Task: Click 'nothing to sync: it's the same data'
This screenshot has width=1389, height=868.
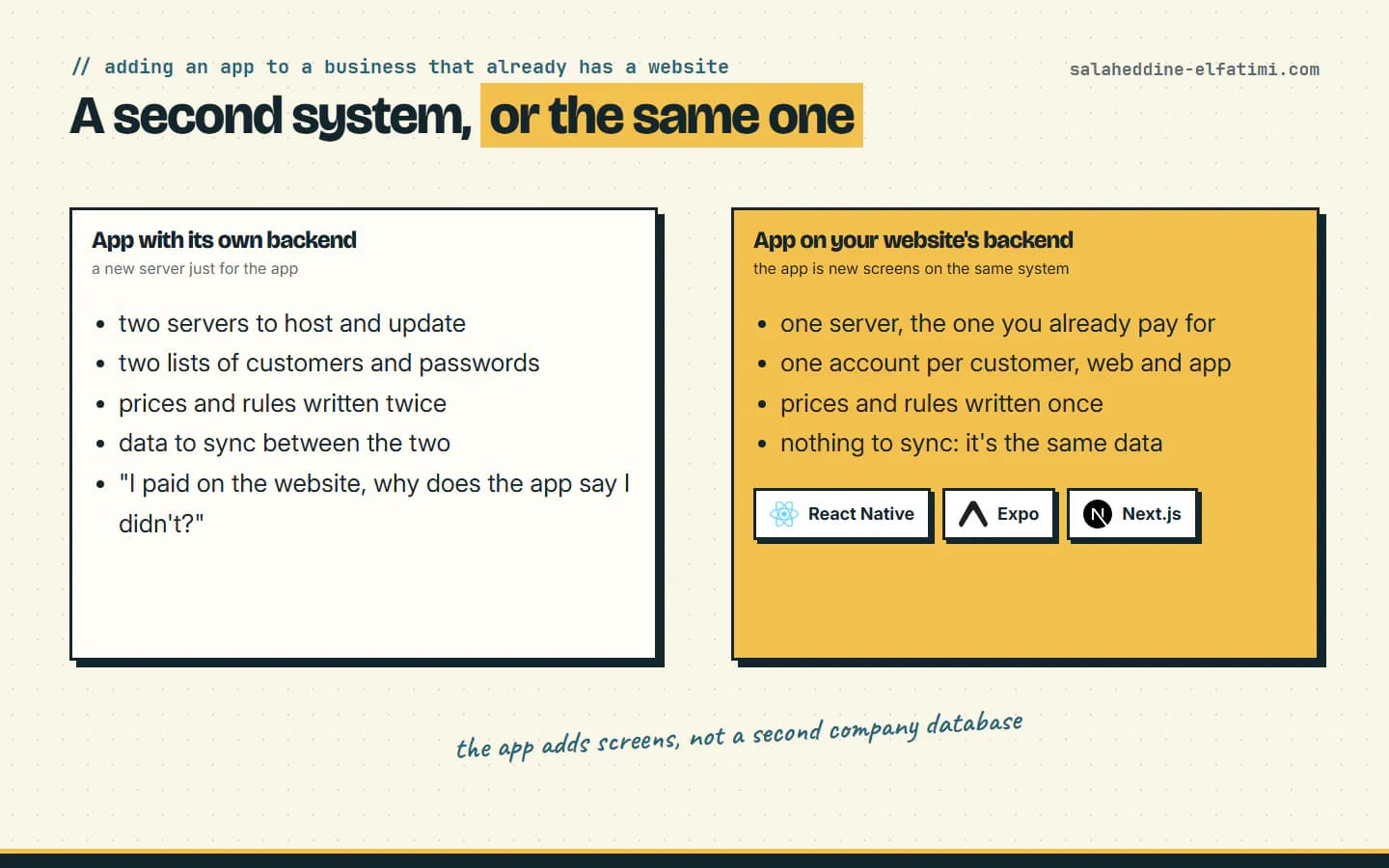Action: pyautogui.click(x=971, y=443)
